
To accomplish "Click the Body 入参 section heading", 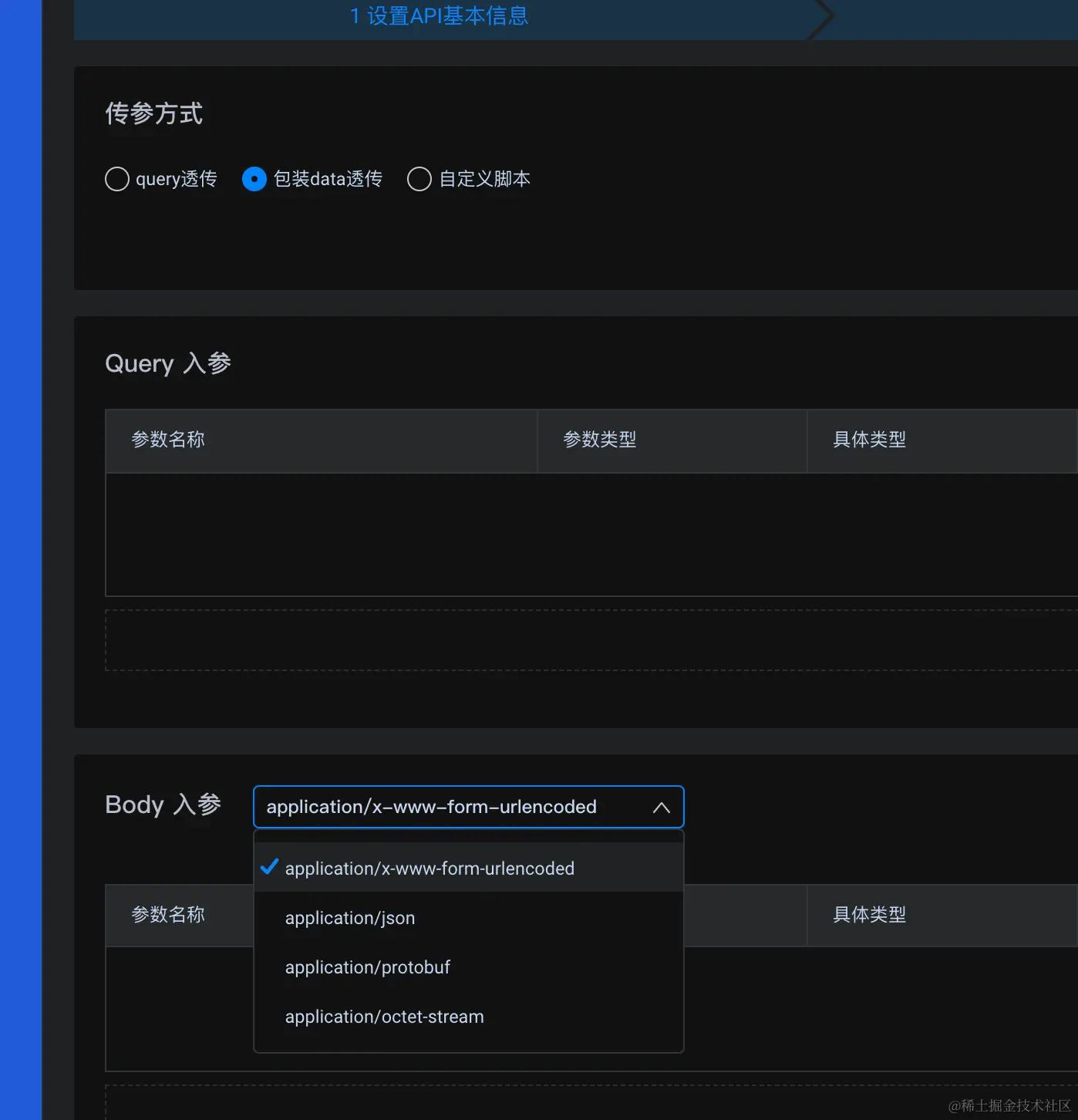I will point(163,805).
